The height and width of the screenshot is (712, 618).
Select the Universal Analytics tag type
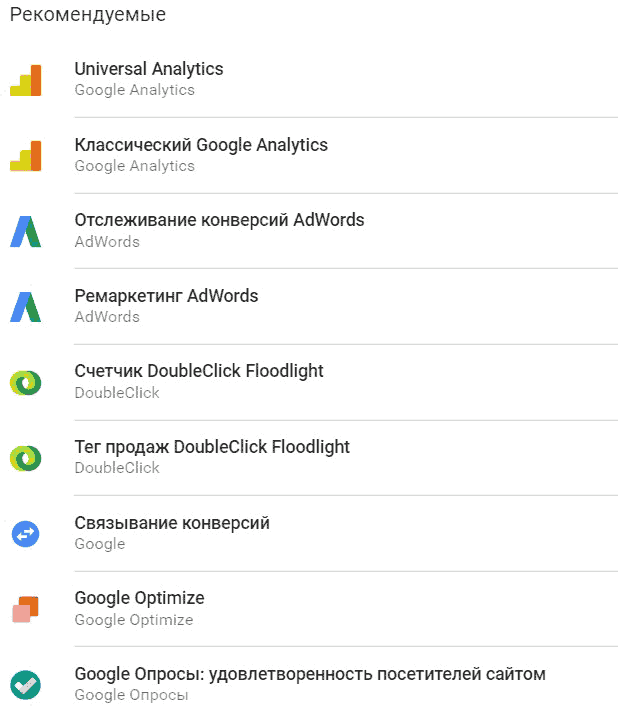tap(149, 69)
